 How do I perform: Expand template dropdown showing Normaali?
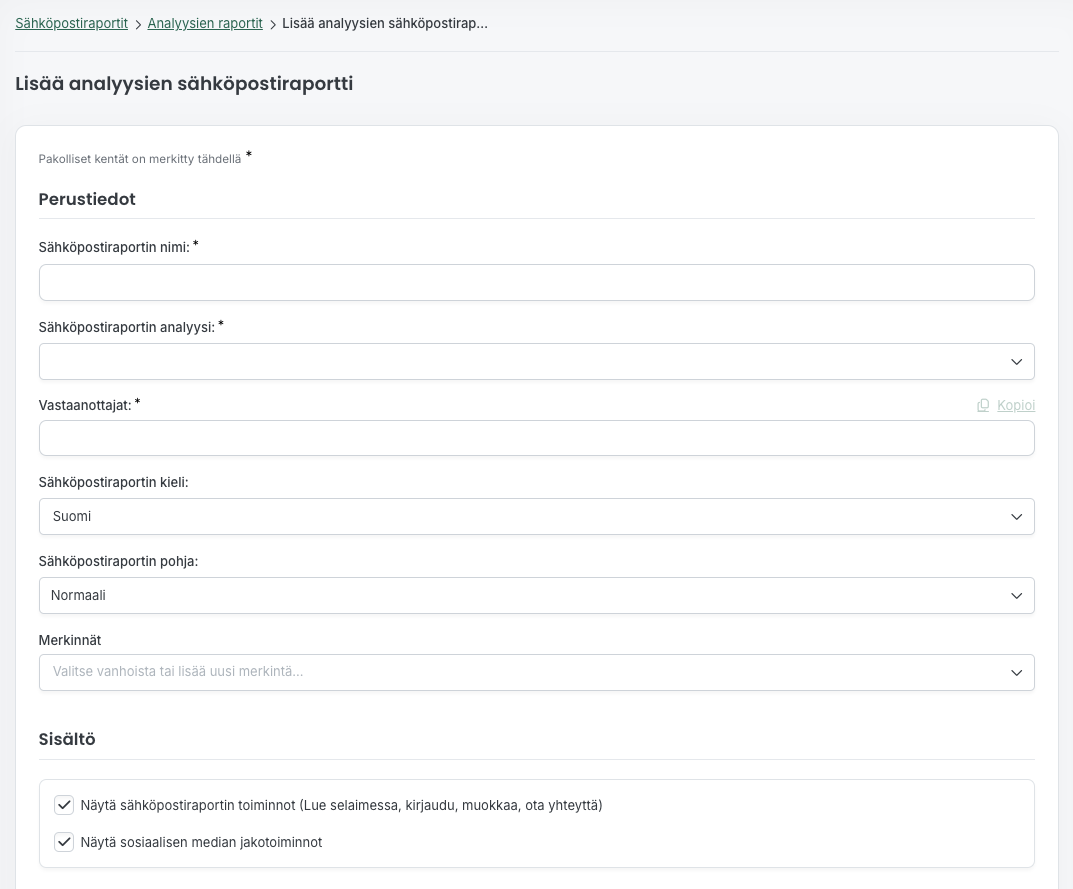(520, 596)
